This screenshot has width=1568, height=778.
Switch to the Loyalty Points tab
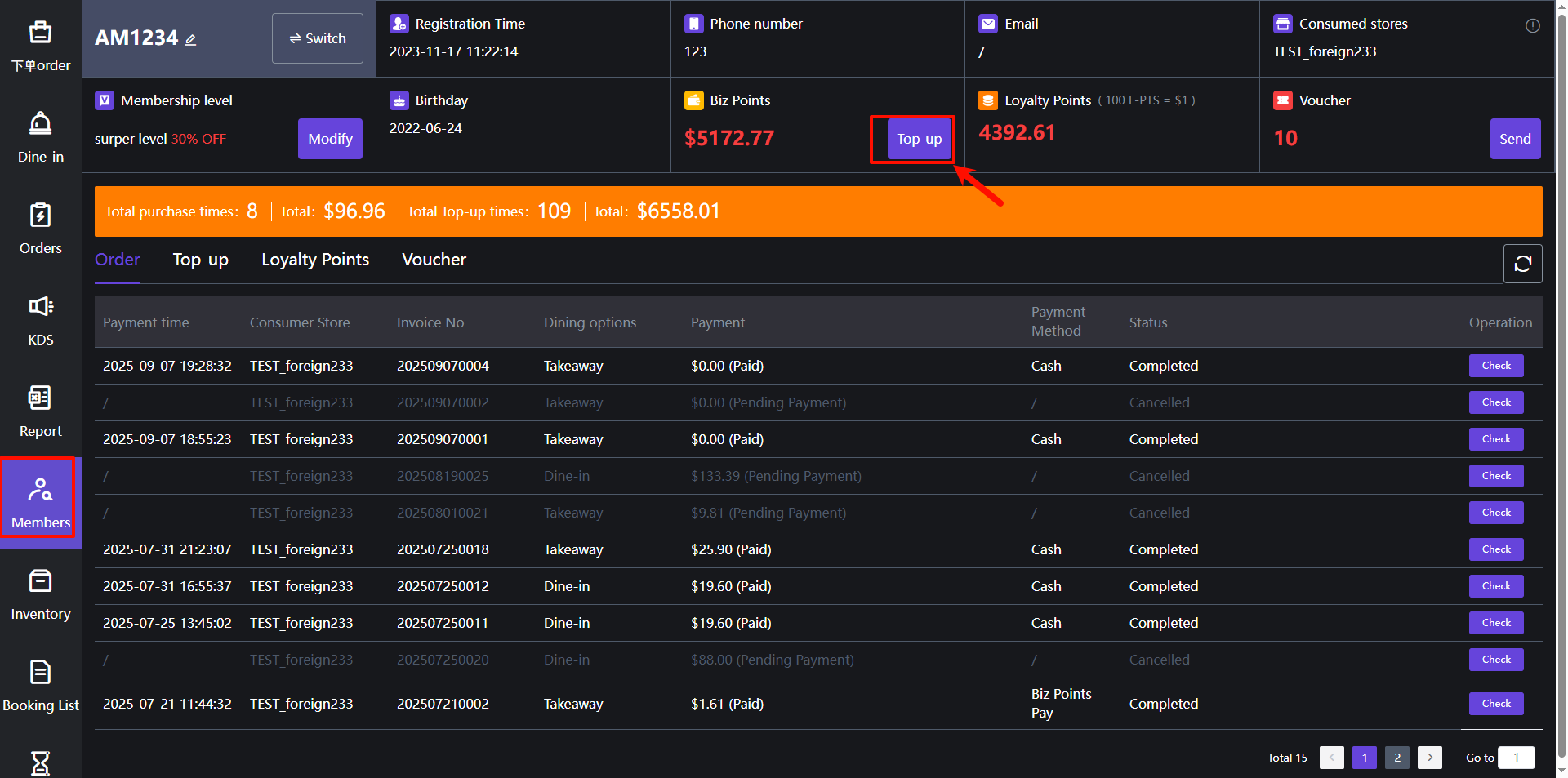314,260
